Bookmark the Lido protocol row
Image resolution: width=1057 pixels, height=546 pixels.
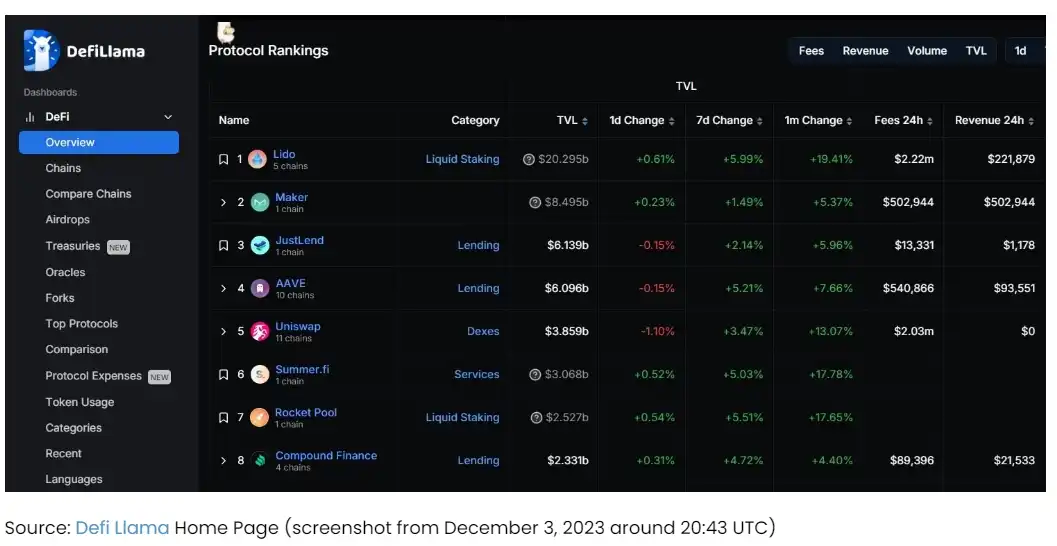click(224, 160)
